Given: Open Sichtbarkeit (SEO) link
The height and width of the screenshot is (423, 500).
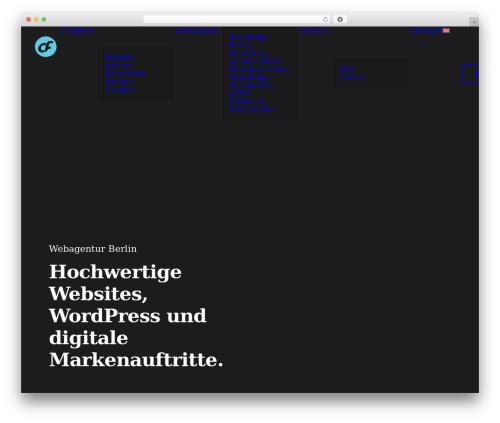Looking at the screenshot, I should (251, 89).
